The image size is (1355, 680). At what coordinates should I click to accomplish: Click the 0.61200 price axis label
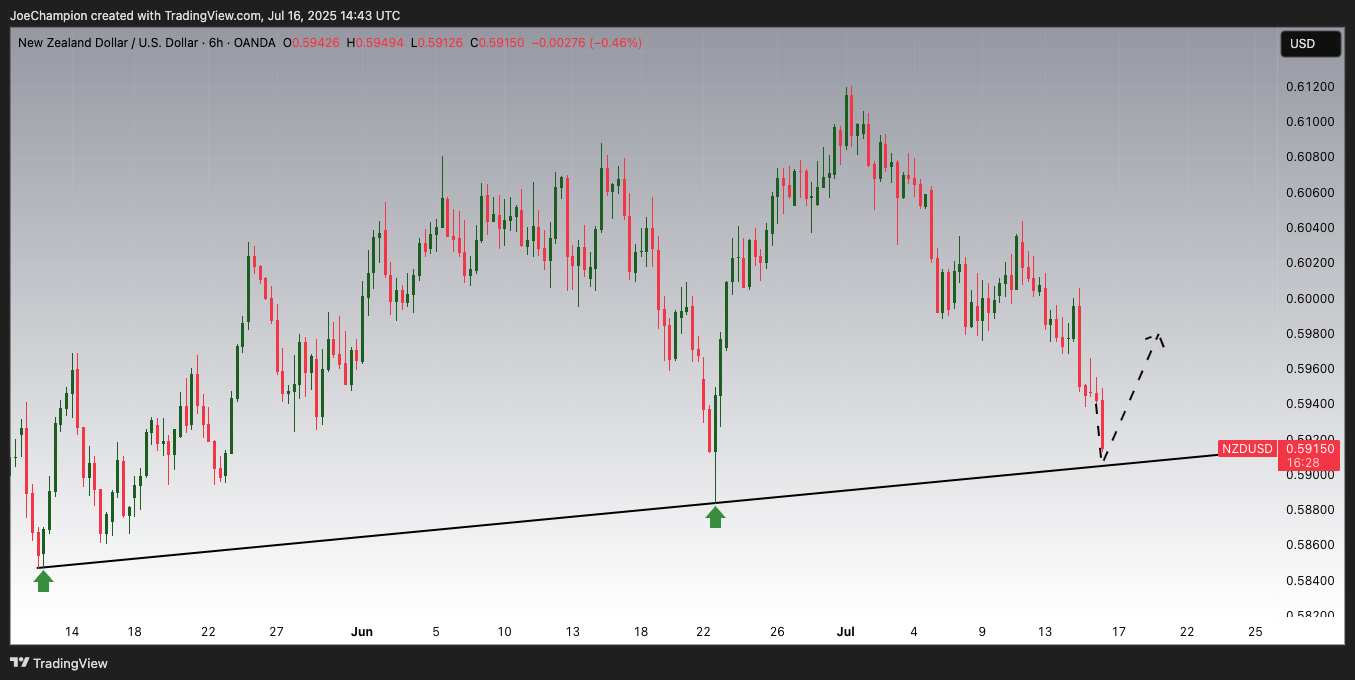click(1308, 87)
